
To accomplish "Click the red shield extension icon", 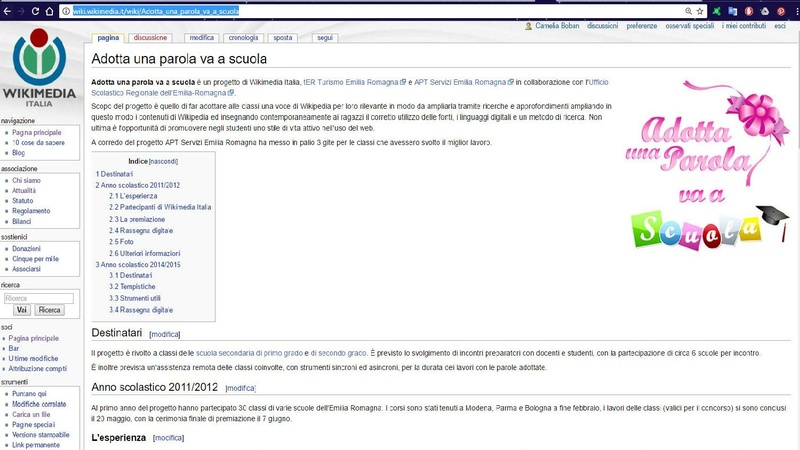I will [749, 11].
